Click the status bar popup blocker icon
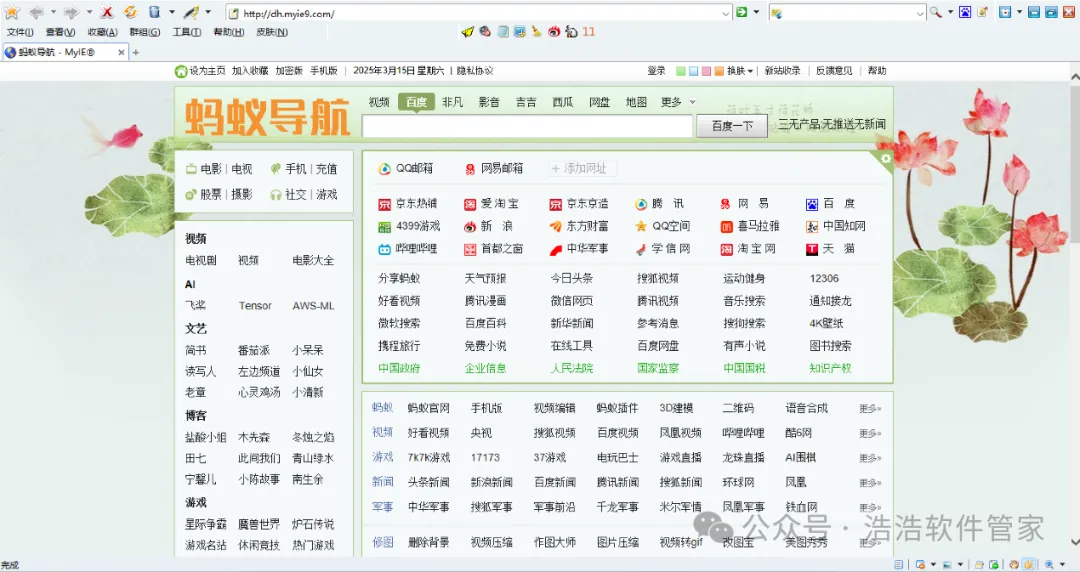The image size is (1080, 572). pyautogui.click(x=920, y=565)
